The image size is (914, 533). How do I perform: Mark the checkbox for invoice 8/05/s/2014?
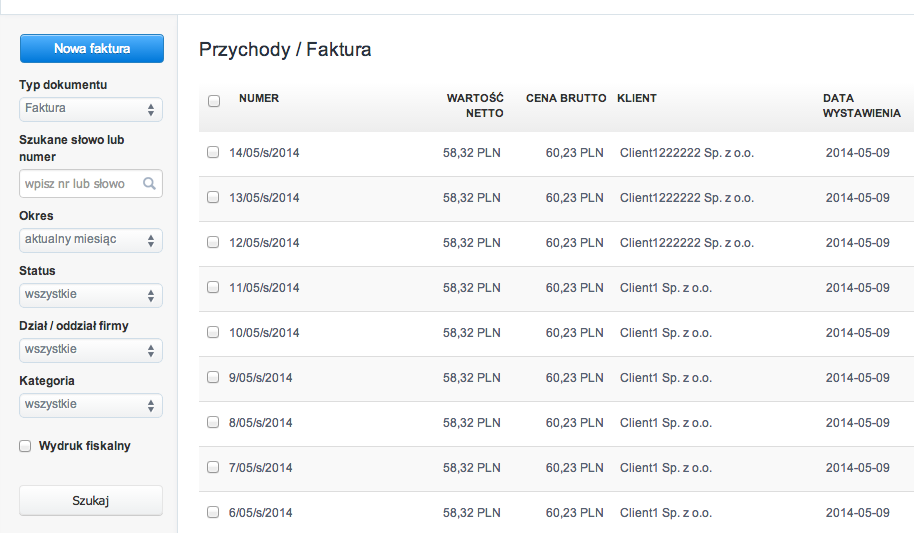[213, 422]
